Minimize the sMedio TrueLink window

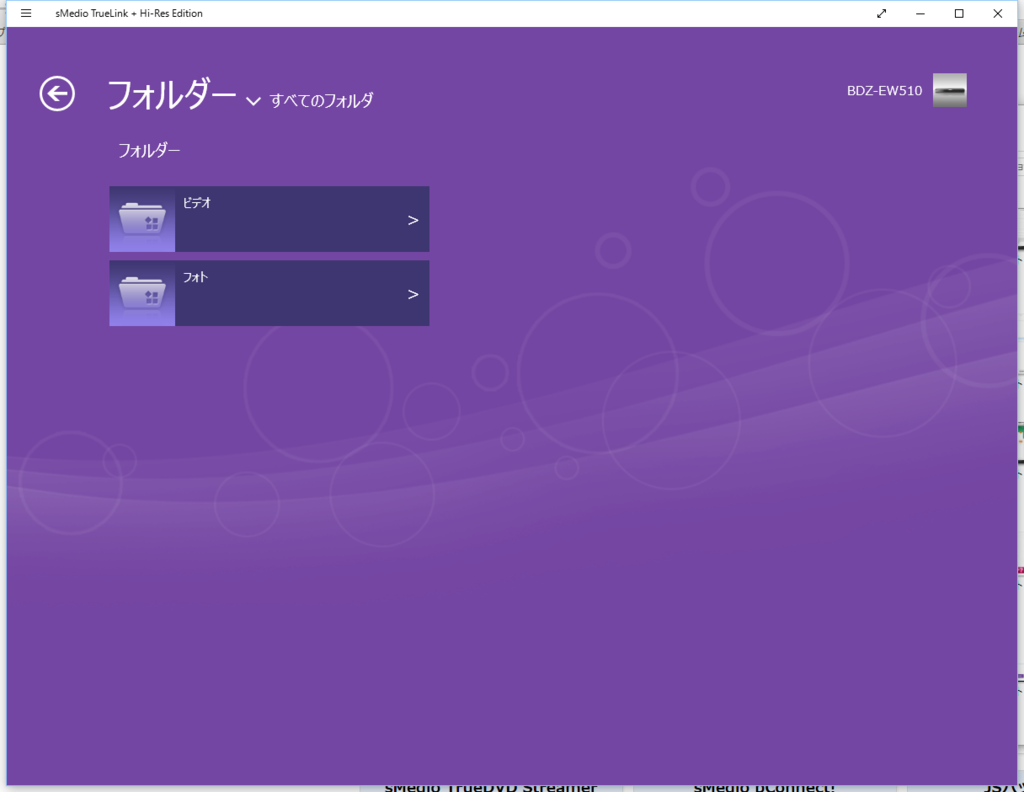(920, 13)
